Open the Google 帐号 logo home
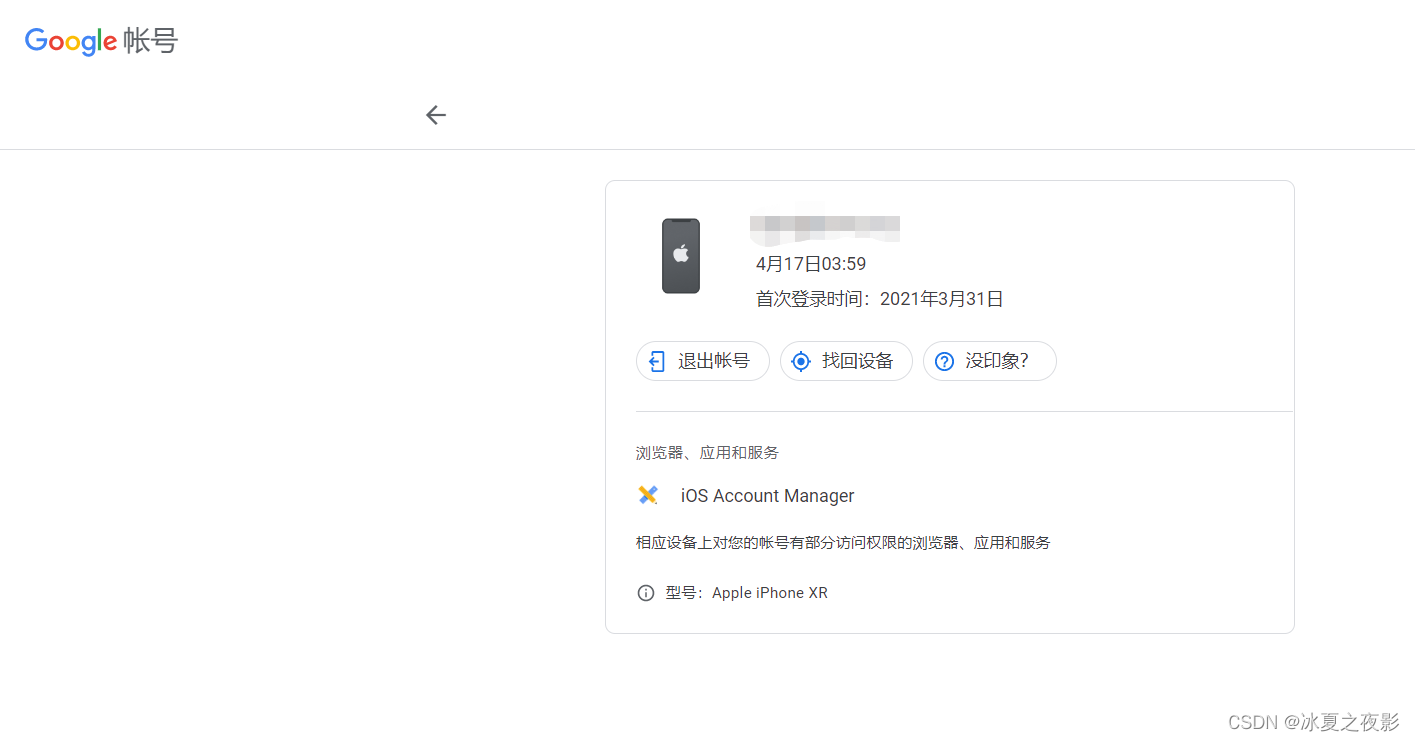Image resolution: width=1415 pixels, height=741 pixels. tap(101, 41)
